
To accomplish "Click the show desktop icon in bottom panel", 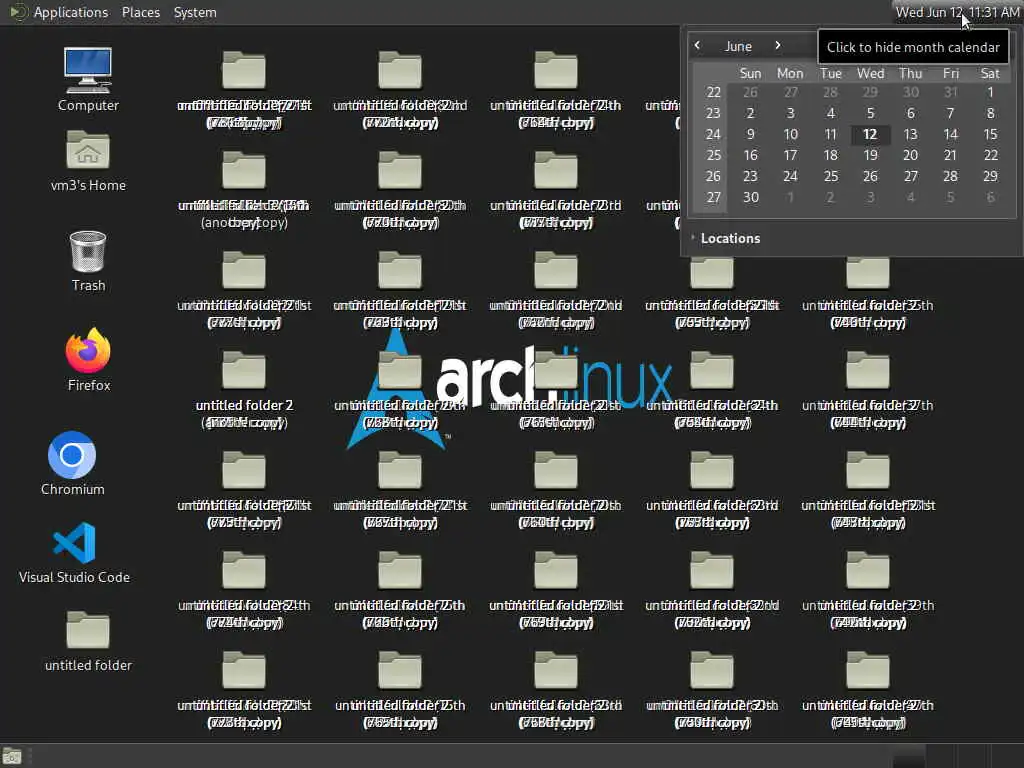I will coord(12,756).
